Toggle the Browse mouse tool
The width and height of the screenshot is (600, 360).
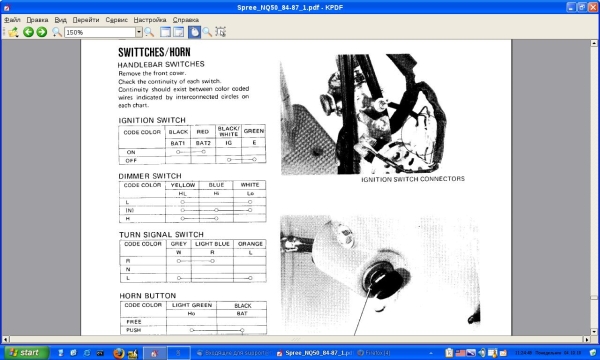(x=194, y=32)
